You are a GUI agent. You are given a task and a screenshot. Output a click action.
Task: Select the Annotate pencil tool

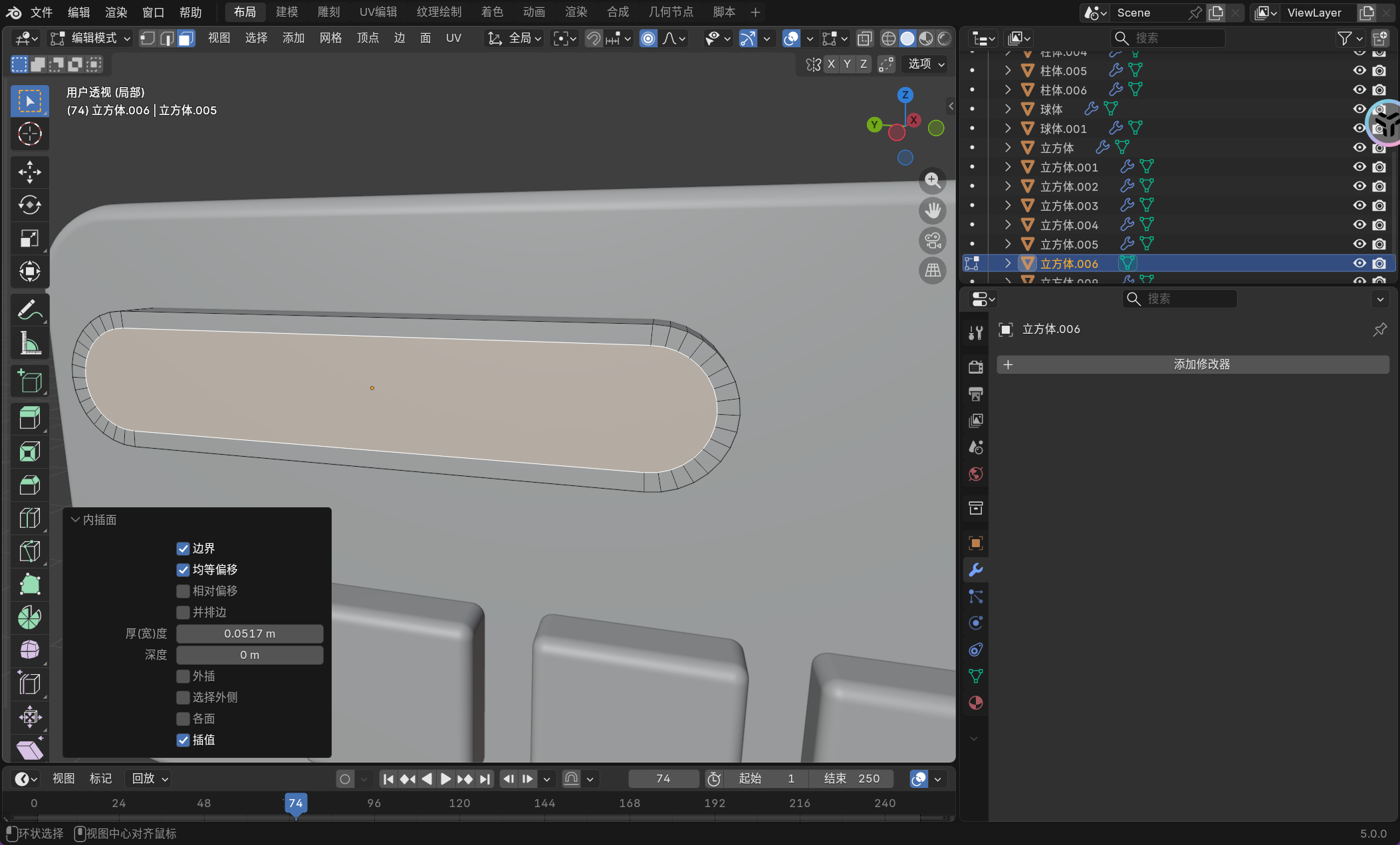29,310
